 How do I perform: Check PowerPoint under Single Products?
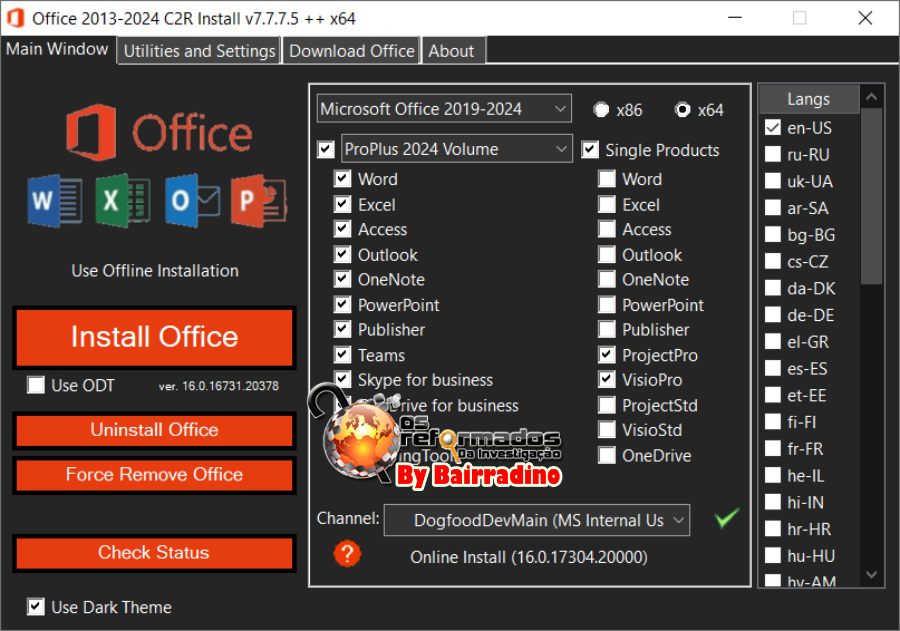(x=607, y=304)
